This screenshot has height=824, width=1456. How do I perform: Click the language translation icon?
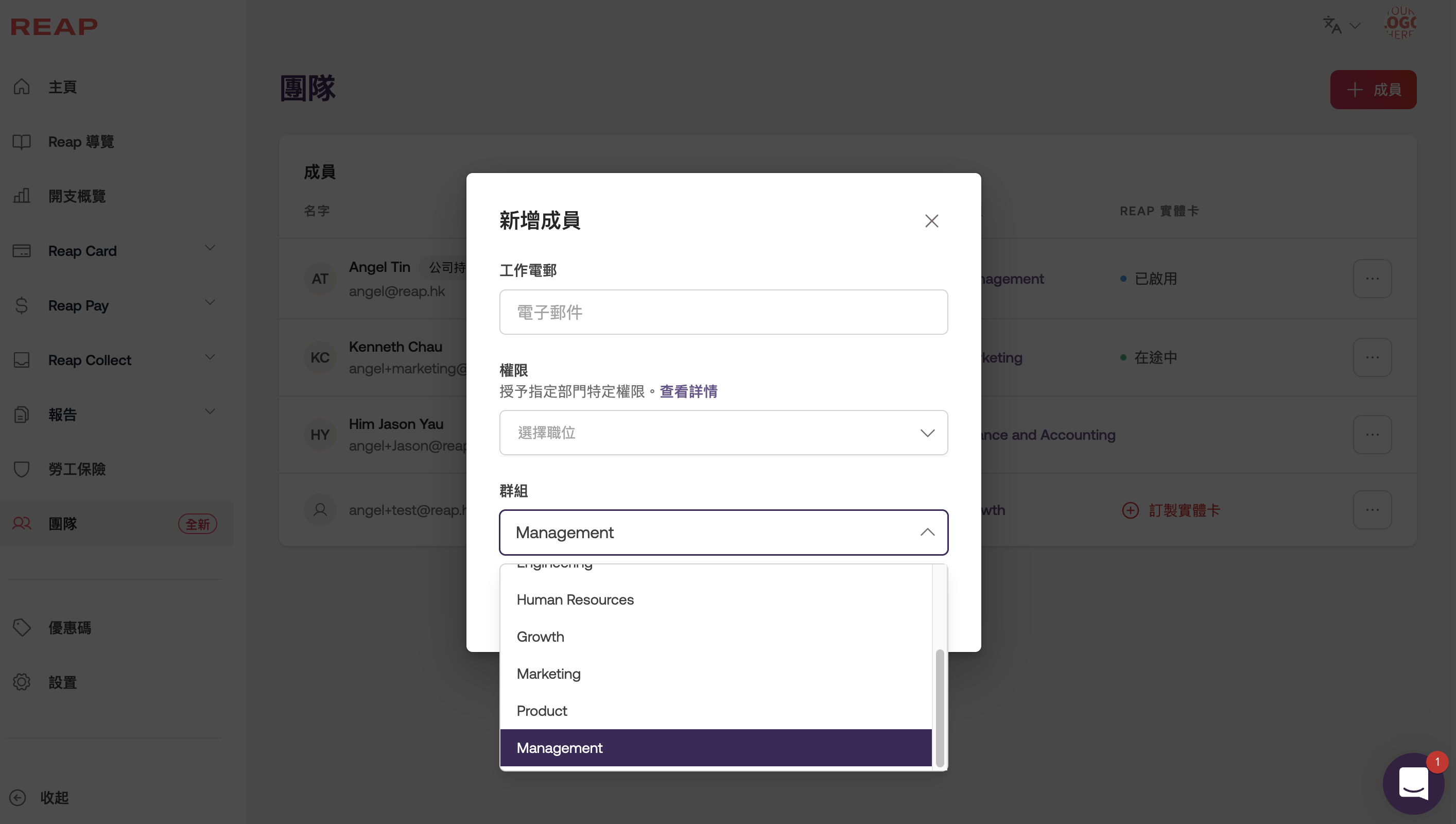point(1331,25)
